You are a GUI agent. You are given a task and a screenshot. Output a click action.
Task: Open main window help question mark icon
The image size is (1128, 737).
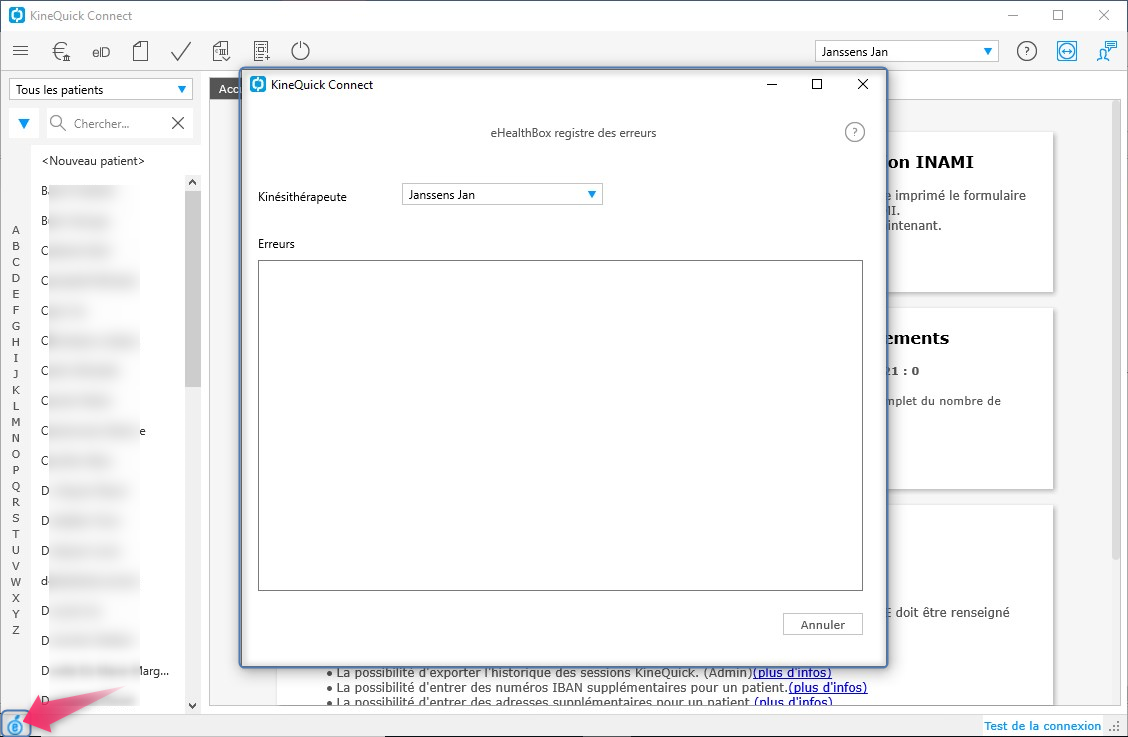[1027, 51]
